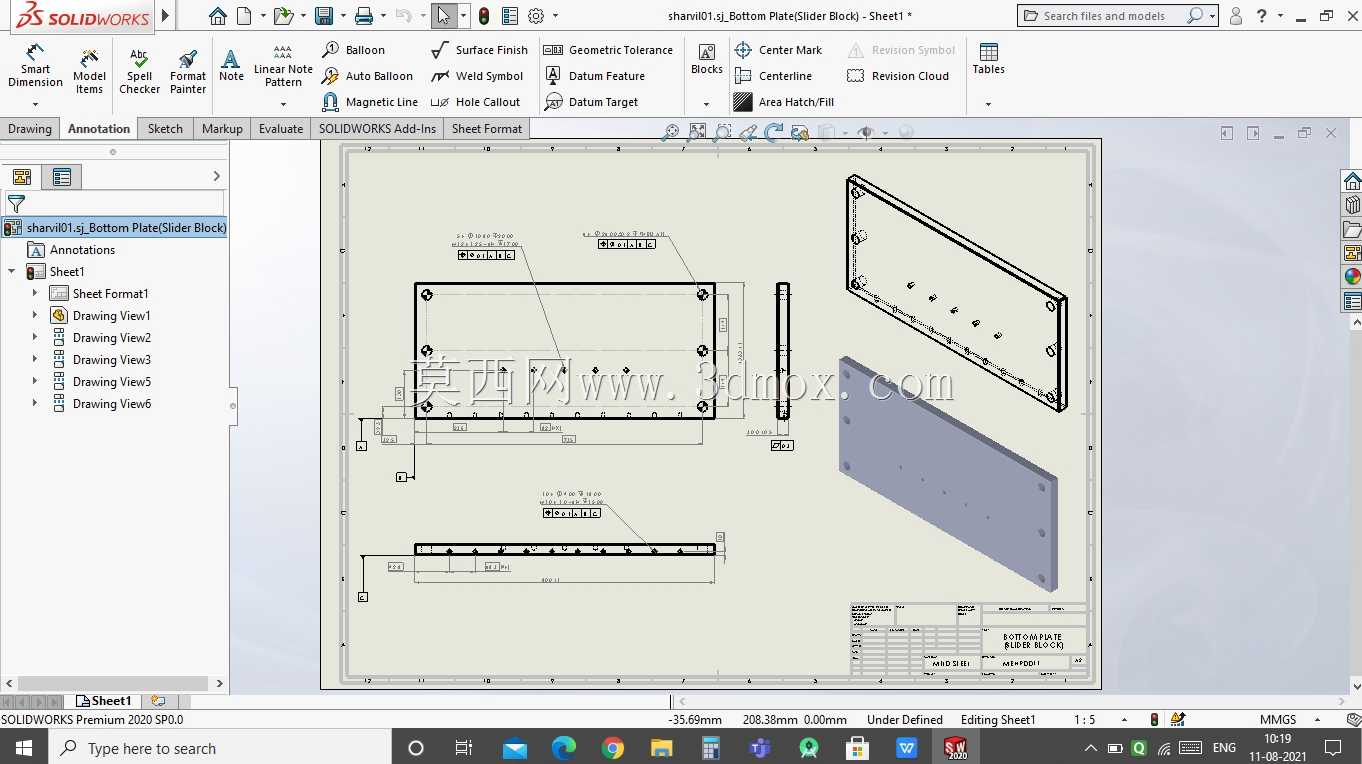Use the Auto Balloon tool
The height and width of the screenshot is (764, 1362).
point(367,76)
